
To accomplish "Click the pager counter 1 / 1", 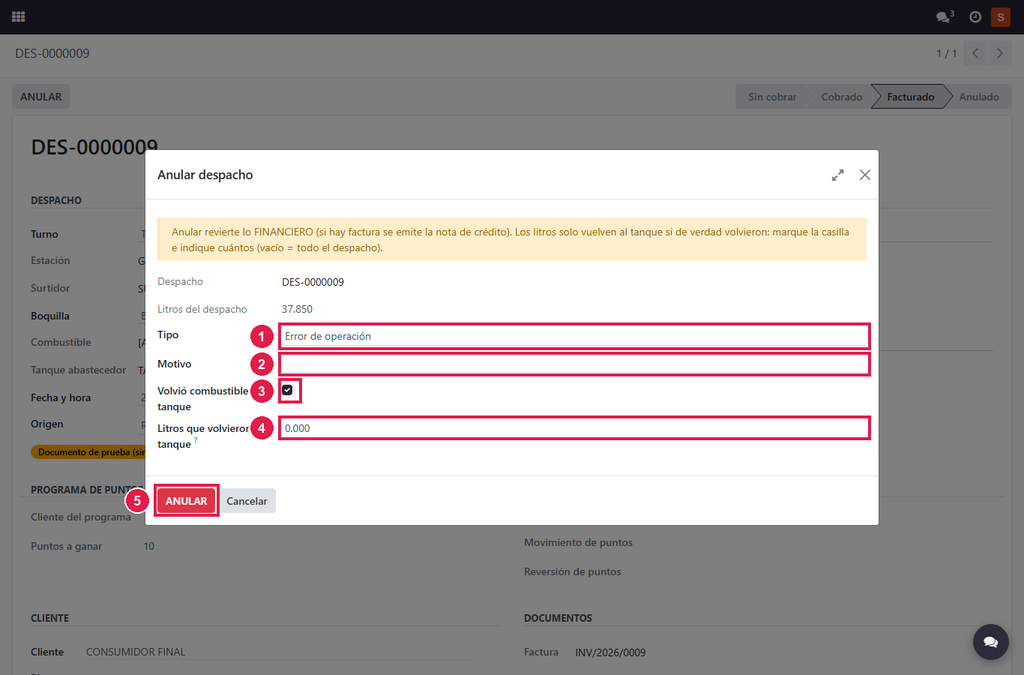I will (946, 54).
